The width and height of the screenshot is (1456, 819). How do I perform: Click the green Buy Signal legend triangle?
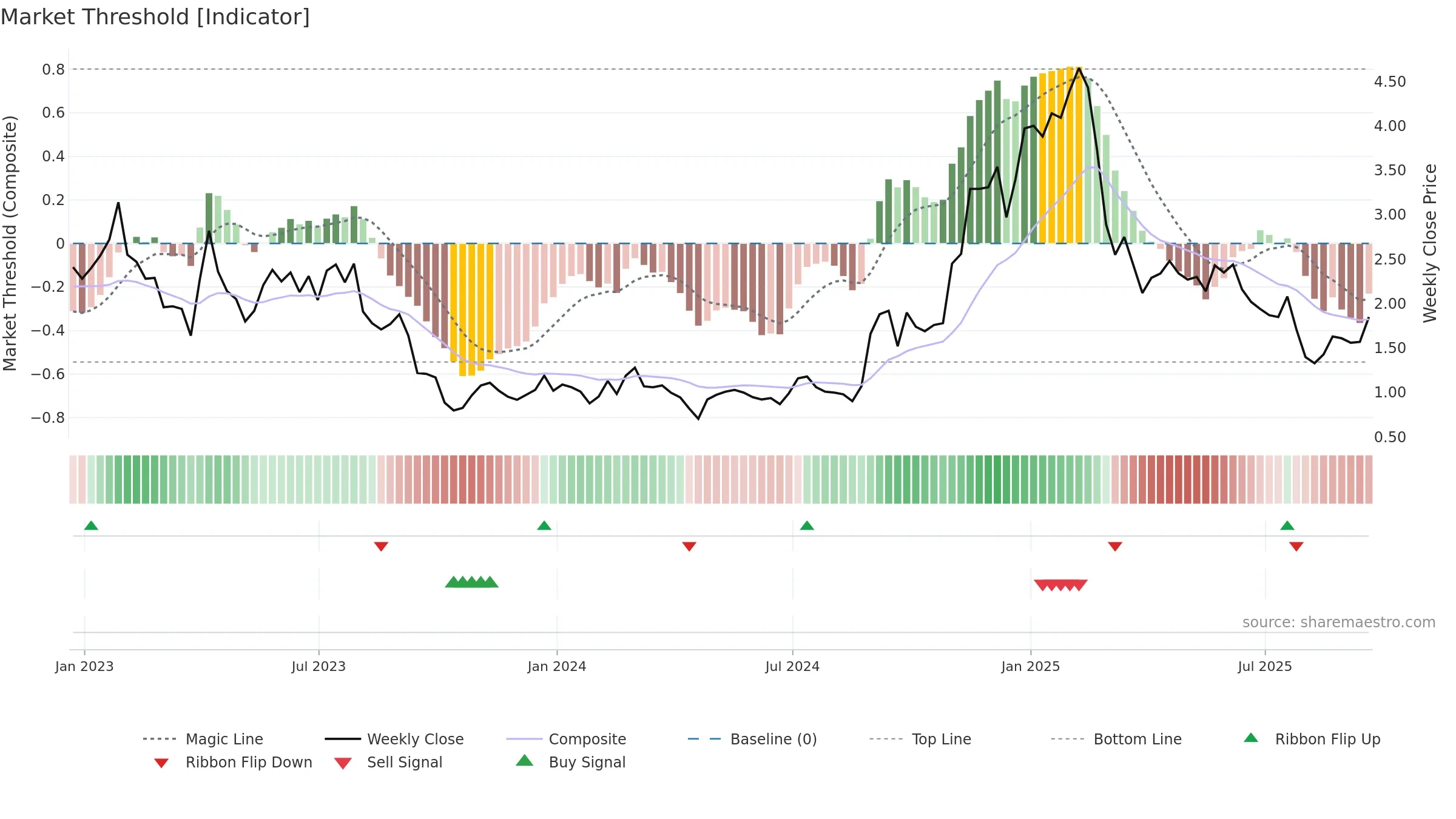[x=524, y=760]
